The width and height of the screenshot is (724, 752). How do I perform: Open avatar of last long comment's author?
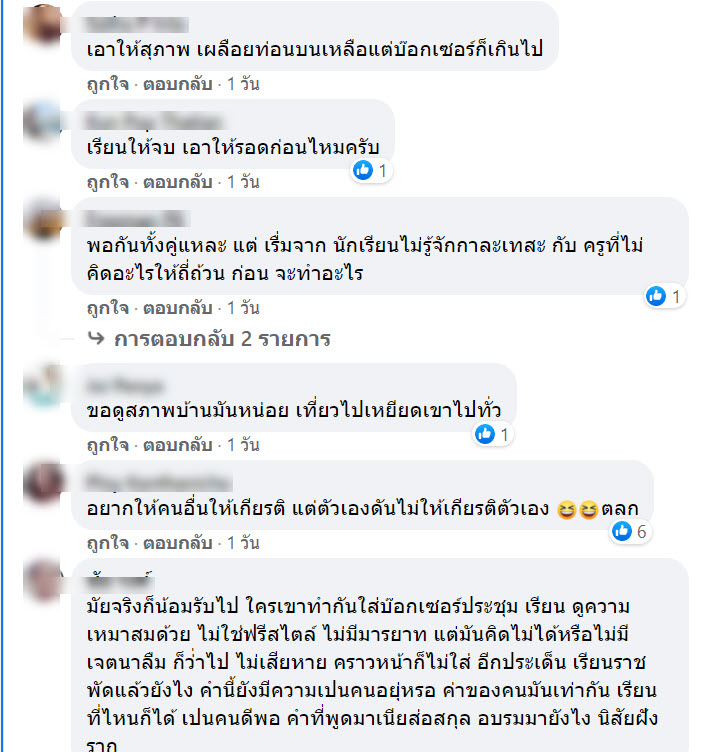pos(43,580)
